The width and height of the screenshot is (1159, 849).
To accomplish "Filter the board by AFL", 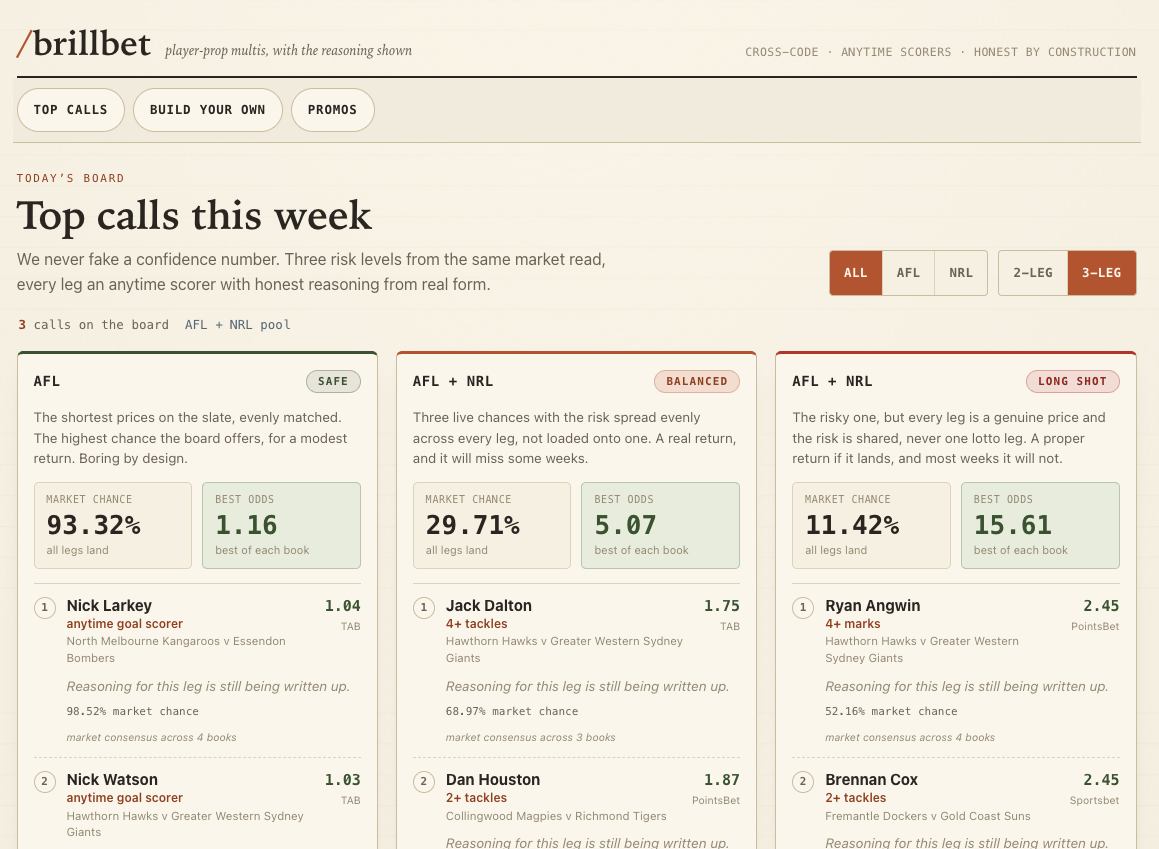I will [908, 273].
